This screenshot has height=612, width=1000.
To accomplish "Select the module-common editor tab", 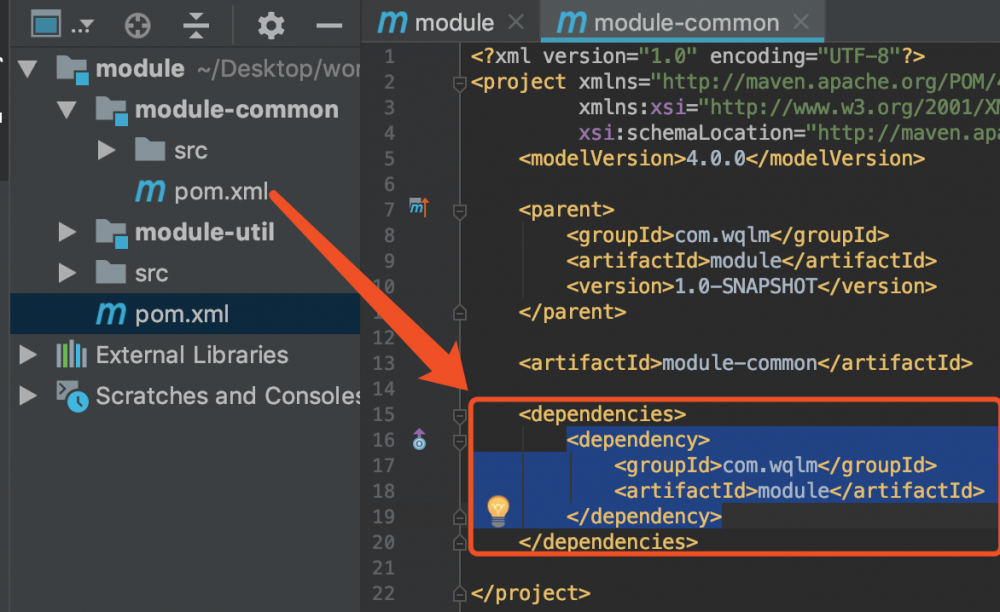I will pyautogui.click(x=682, y=22).
